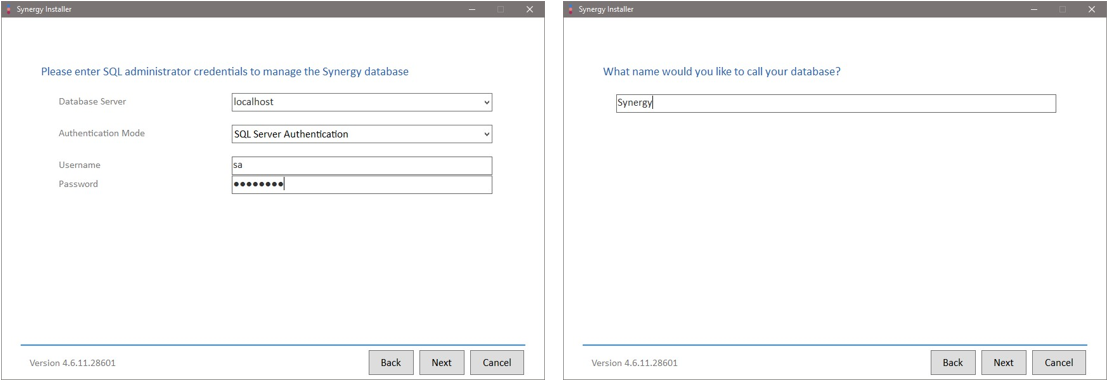Minimize the left Synergy Installer window
The height and width of the screenshot is (384, 1112).
coord(472,9)
